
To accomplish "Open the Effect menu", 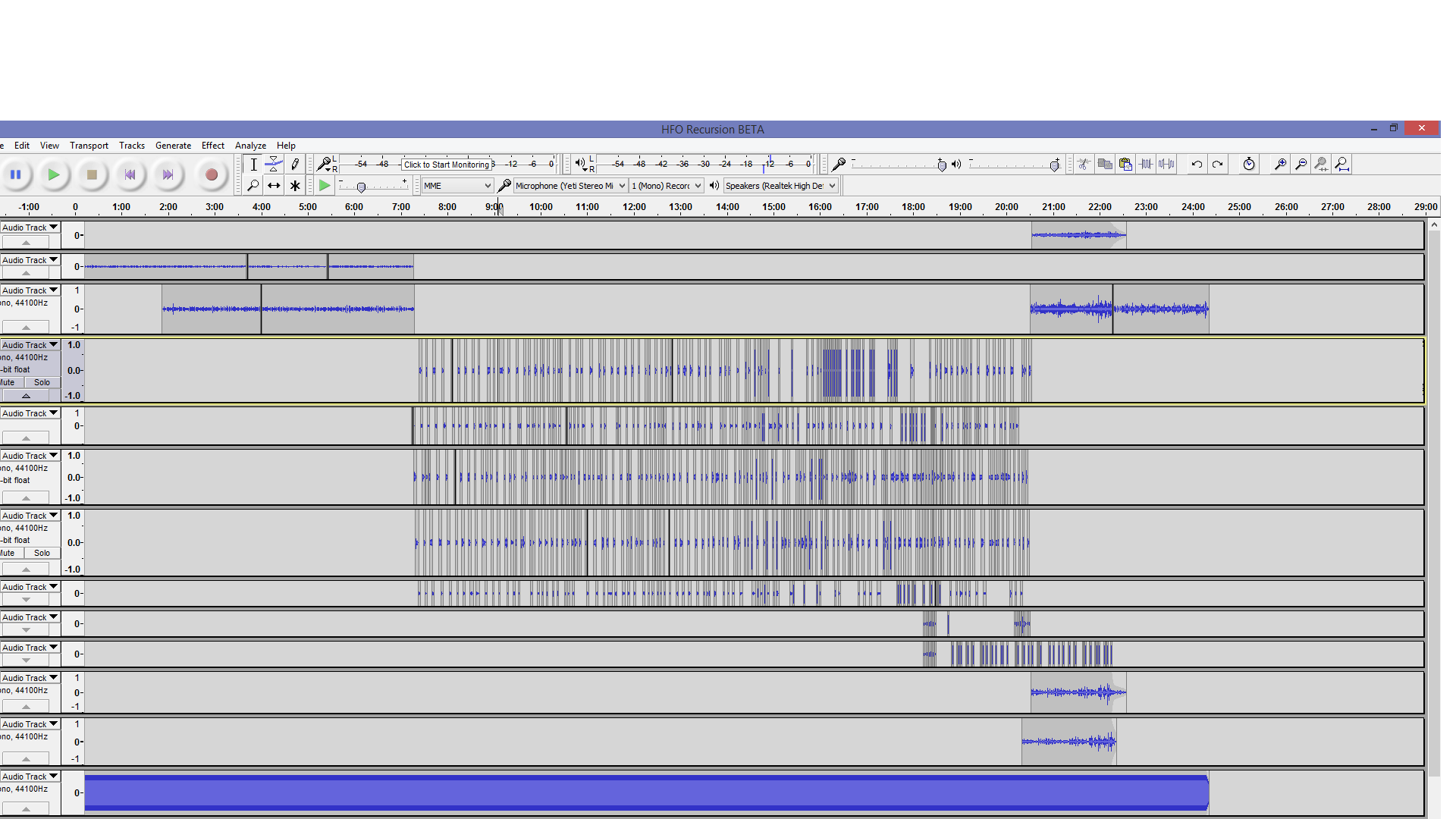I will (212, 146).
